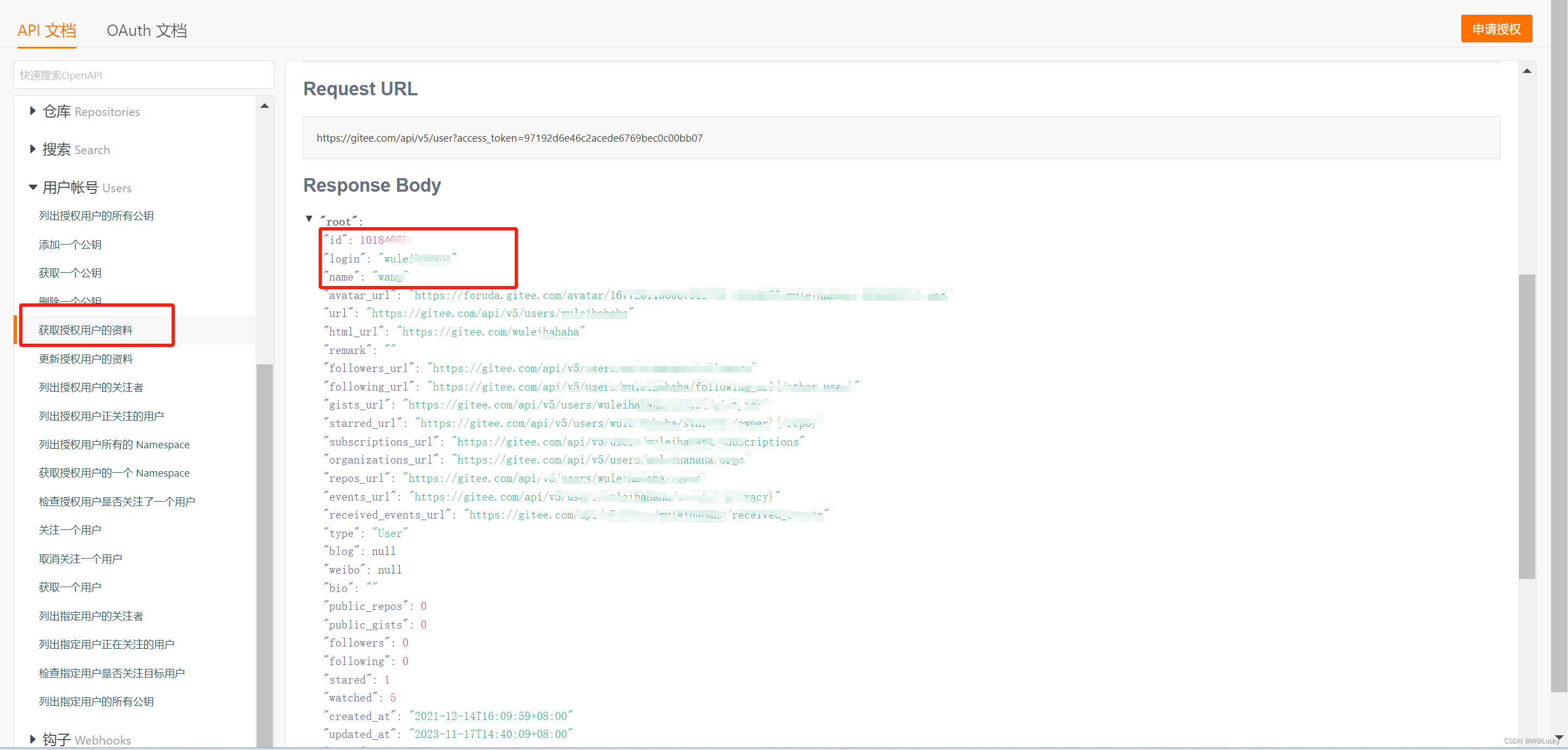Open 添加一个公钥 API entry

click(x=70, y=244)
